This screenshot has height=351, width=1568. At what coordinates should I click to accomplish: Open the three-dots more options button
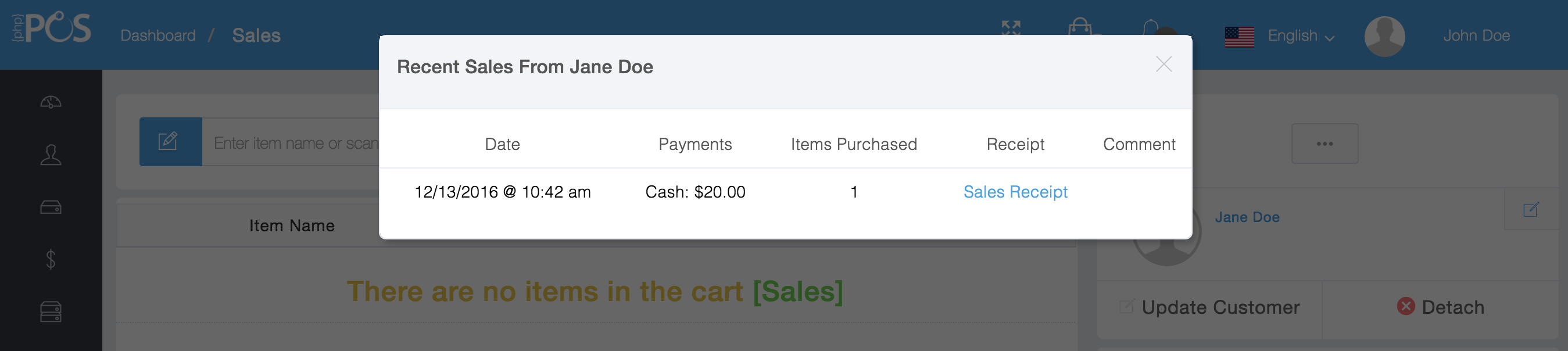1324,144
